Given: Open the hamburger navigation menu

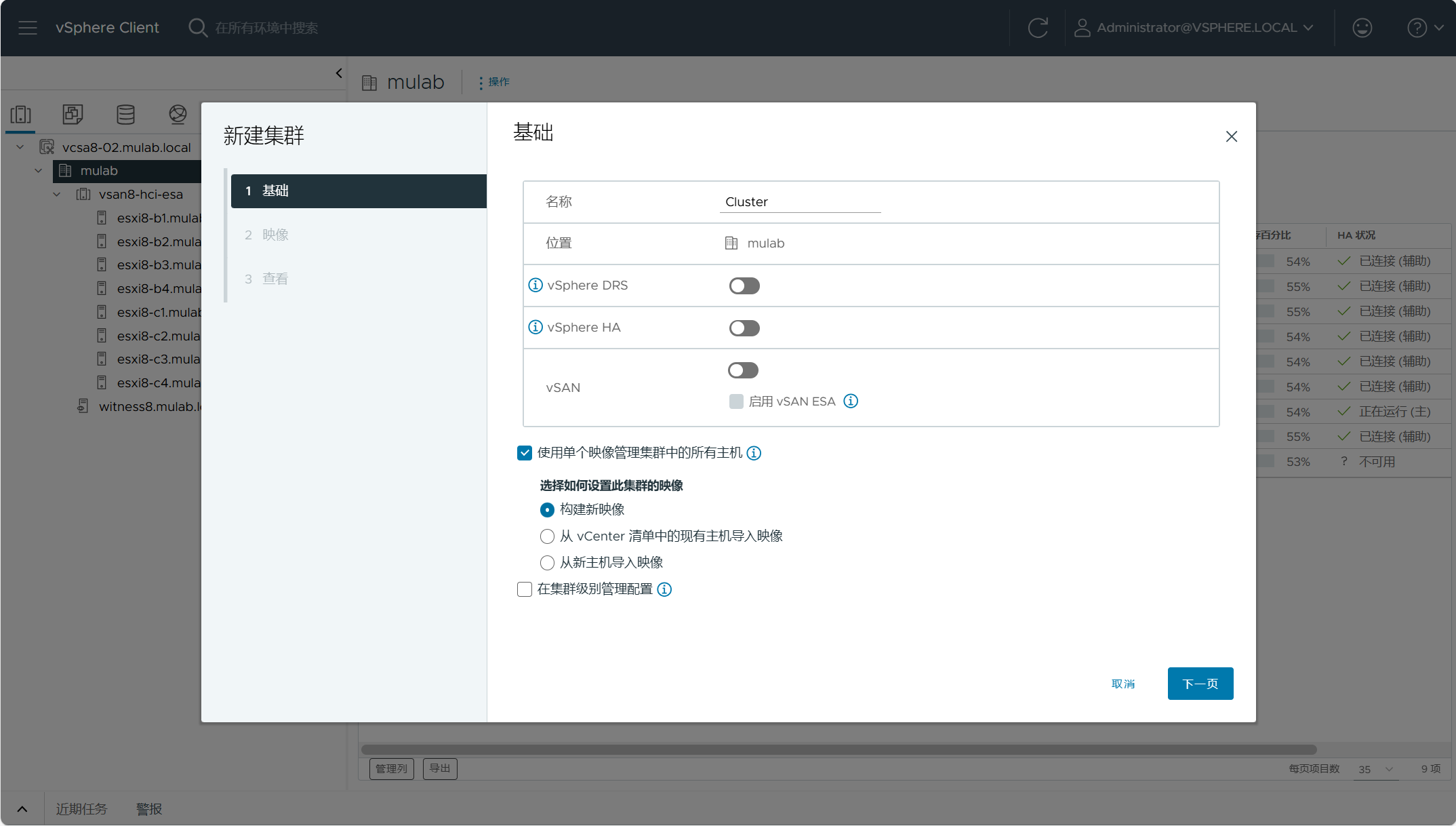Looking at the screenshot, I should [x=28, y=28].
